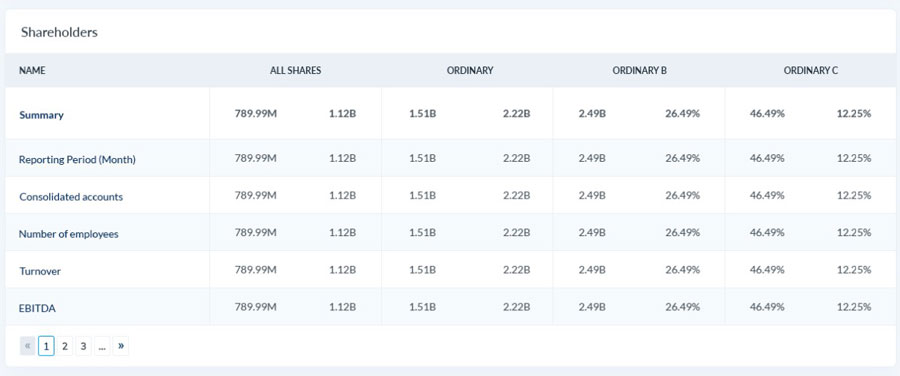Go to next pages with double arrow
900x376 pixels.
pos(121,346)
